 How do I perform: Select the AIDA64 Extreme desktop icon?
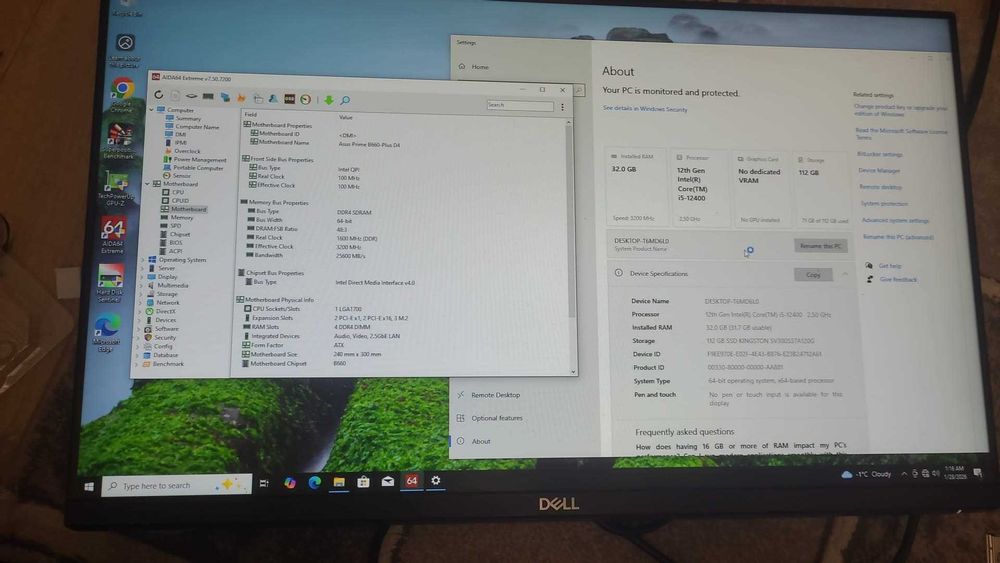tap(113, 235)
